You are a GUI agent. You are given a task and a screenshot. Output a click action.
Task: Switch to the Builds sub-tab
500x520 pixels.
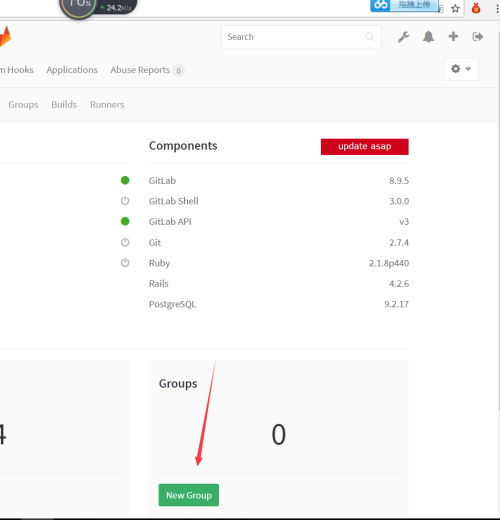[x=64, y=105]
